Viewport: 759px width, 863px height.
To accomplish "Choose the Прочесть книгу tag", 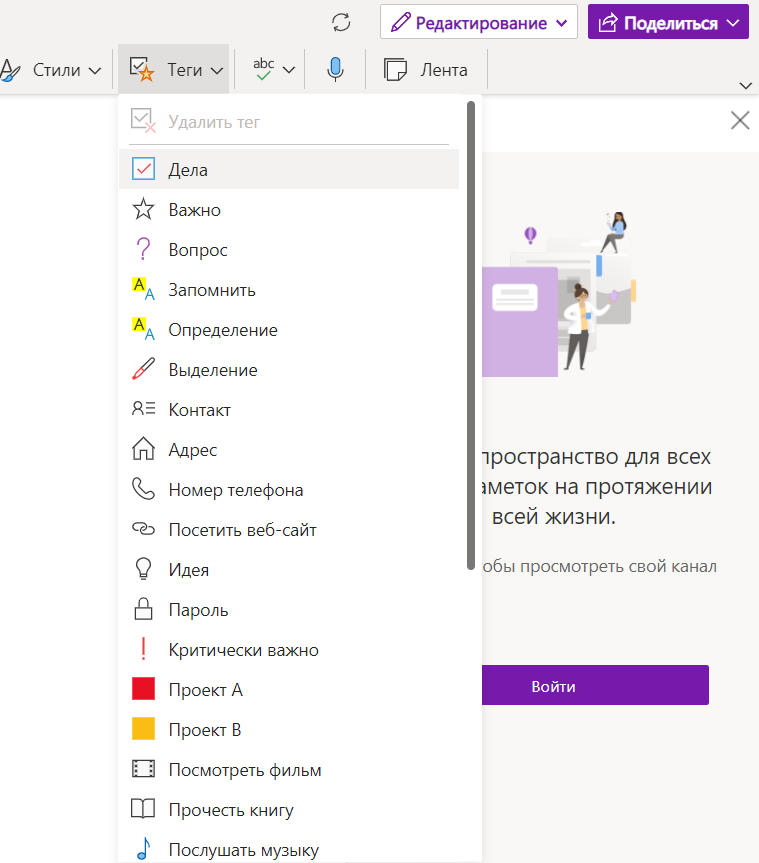I will [x=289, y=810].
